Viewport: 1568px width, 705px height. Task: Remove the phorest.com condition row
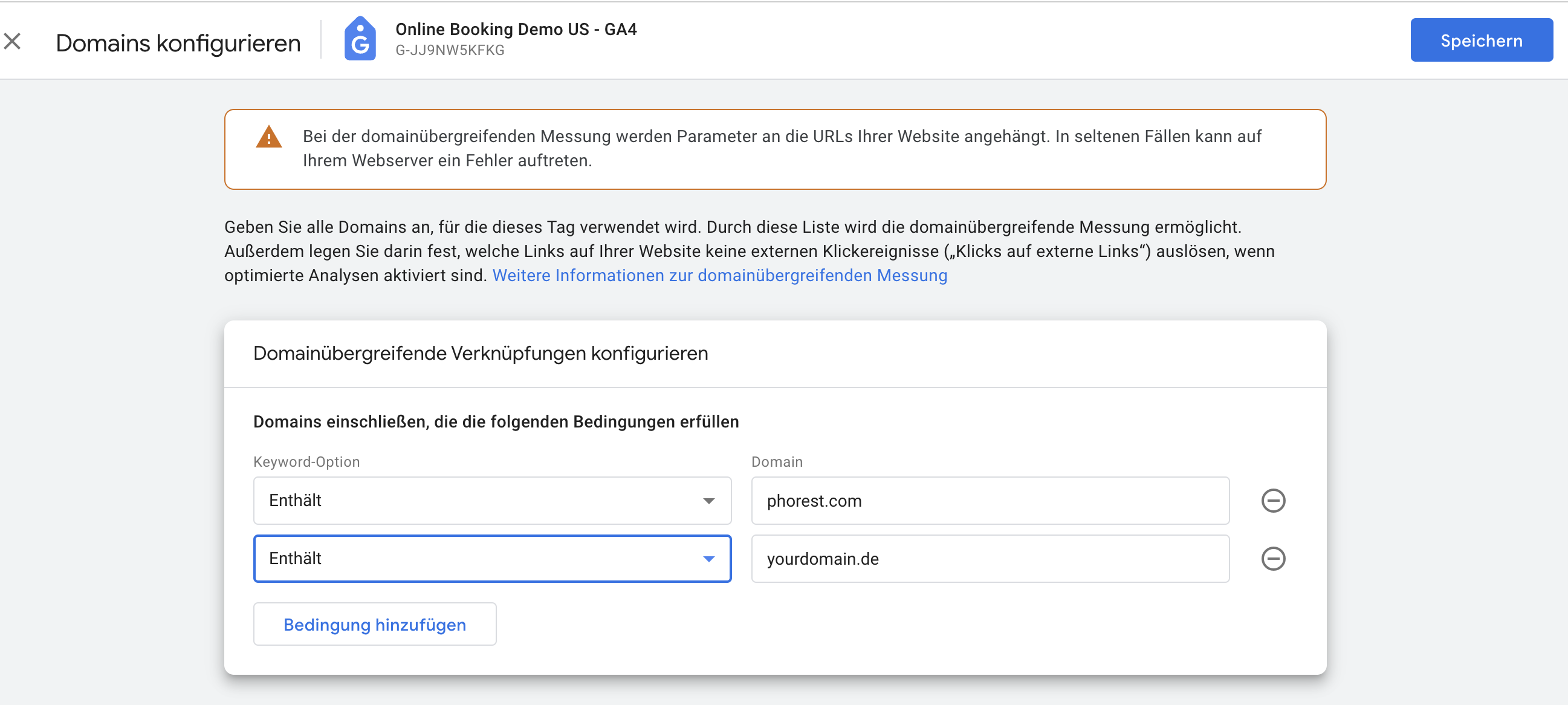(1273, 501)
